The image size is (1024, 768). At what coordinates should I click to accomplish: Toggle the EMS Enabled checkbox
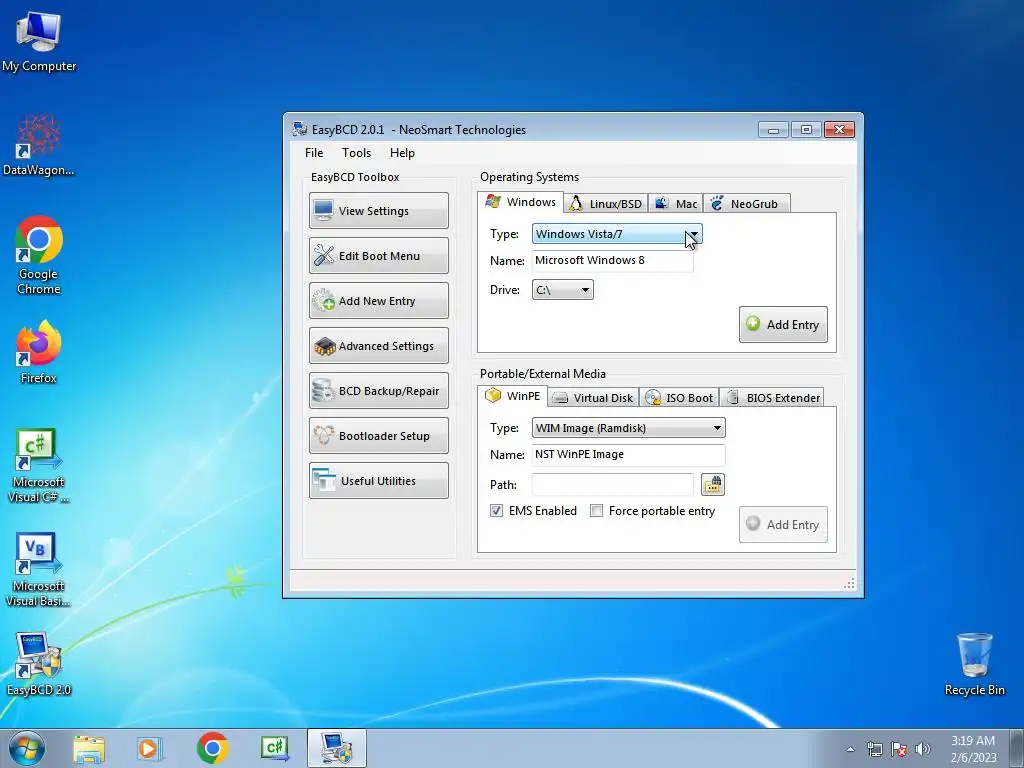[496, 511]
